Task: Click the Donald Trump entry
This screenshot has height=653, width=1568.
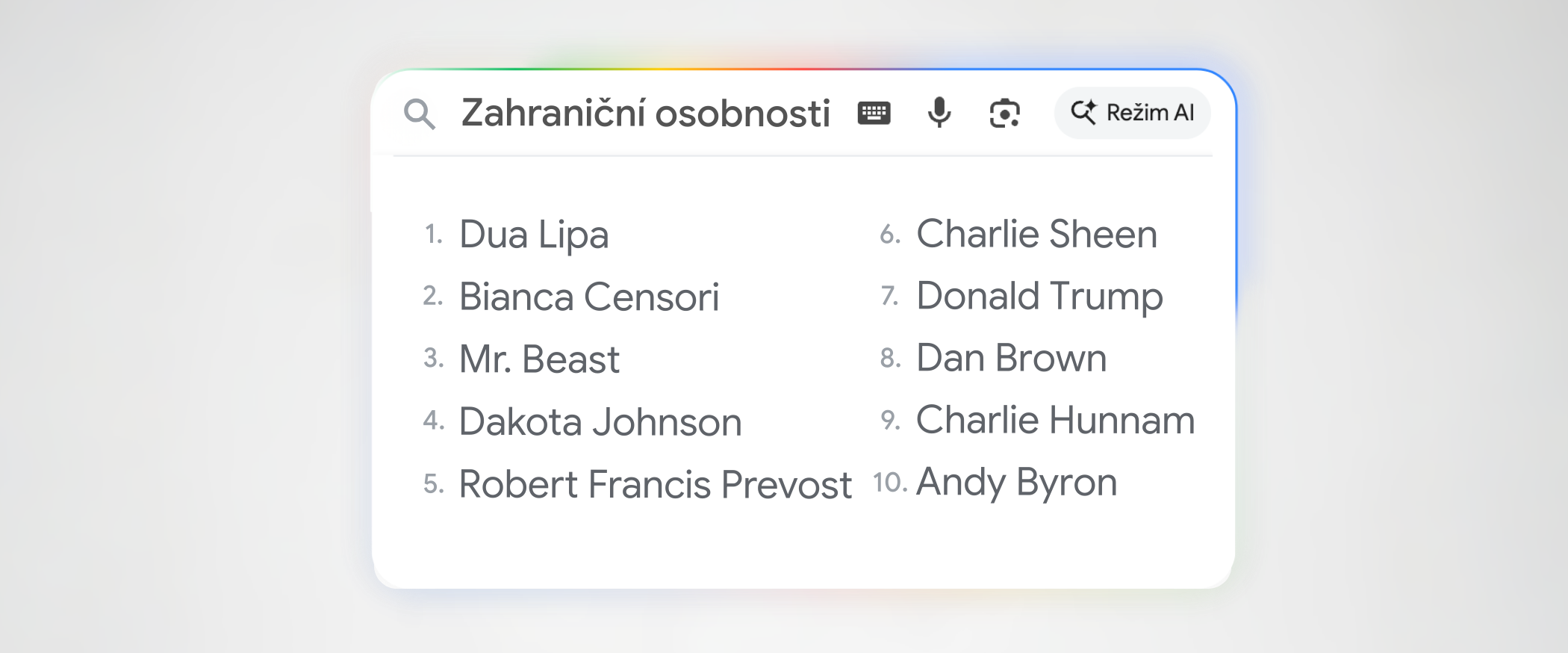Action: click(1039, 296)
